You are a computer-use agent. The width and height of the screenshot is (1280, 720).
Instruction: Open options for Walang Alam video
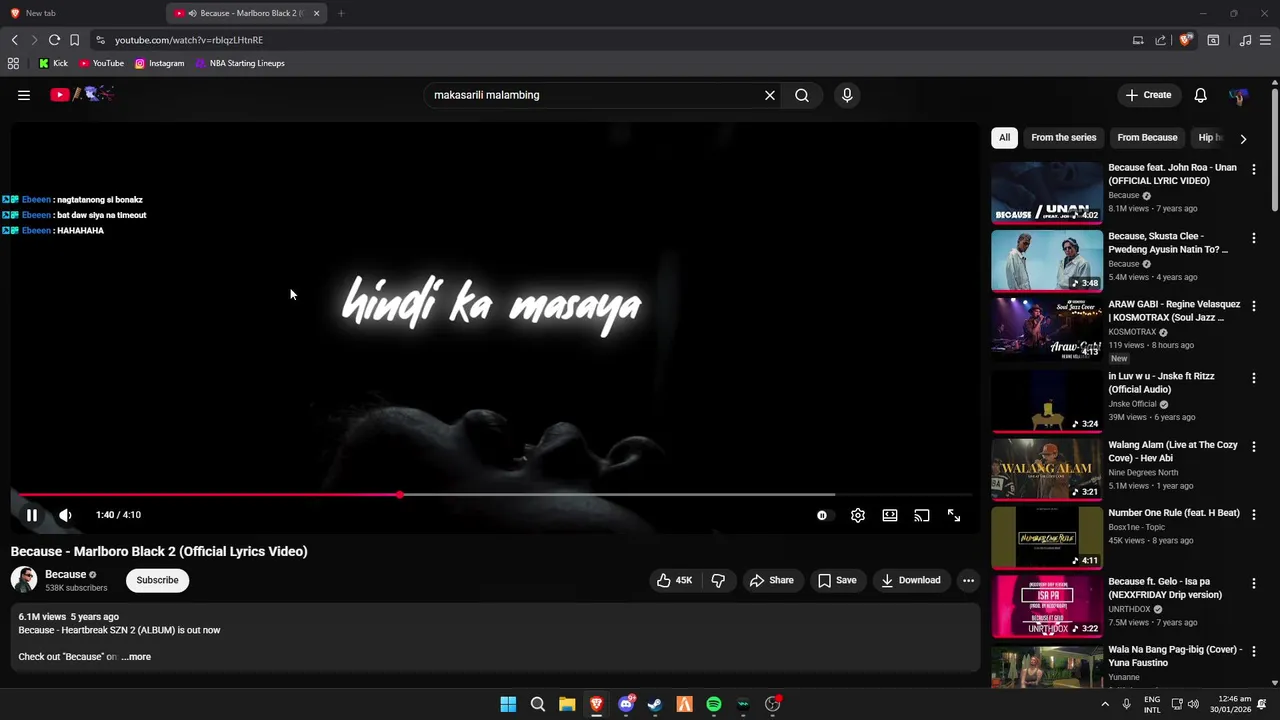click(x=1253, y=447)
